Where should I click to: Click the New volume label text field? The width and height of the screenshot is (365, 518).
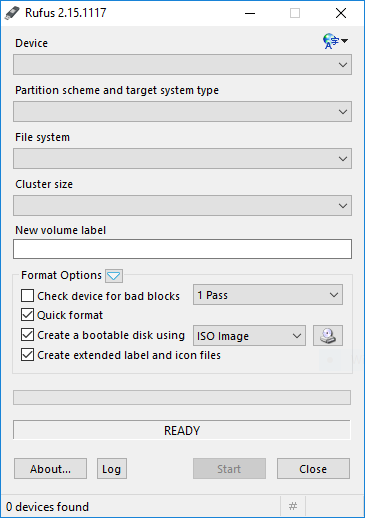pos(182,249)
